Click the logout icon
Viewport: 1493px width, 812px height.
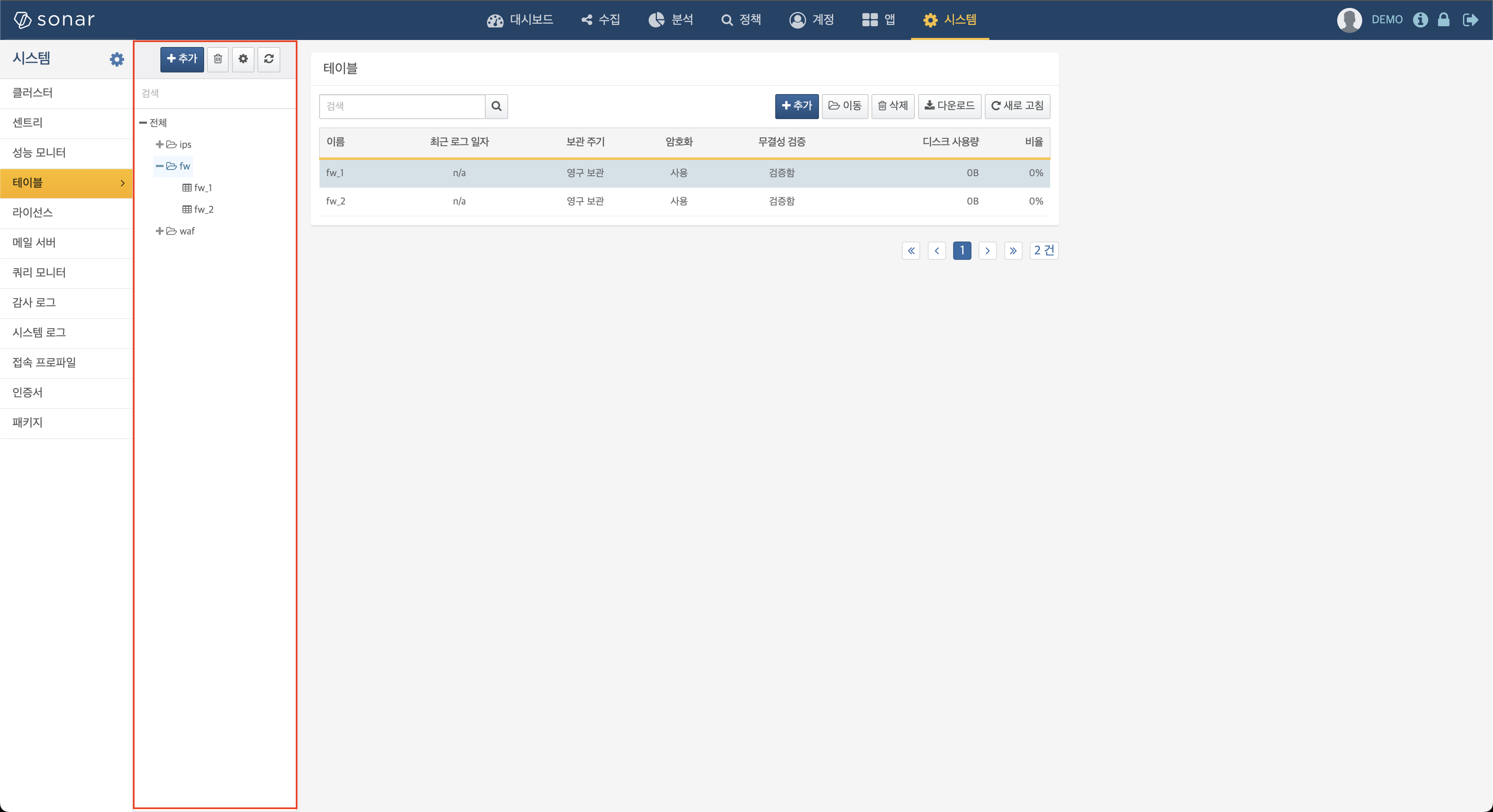(x=1471, y=20)
